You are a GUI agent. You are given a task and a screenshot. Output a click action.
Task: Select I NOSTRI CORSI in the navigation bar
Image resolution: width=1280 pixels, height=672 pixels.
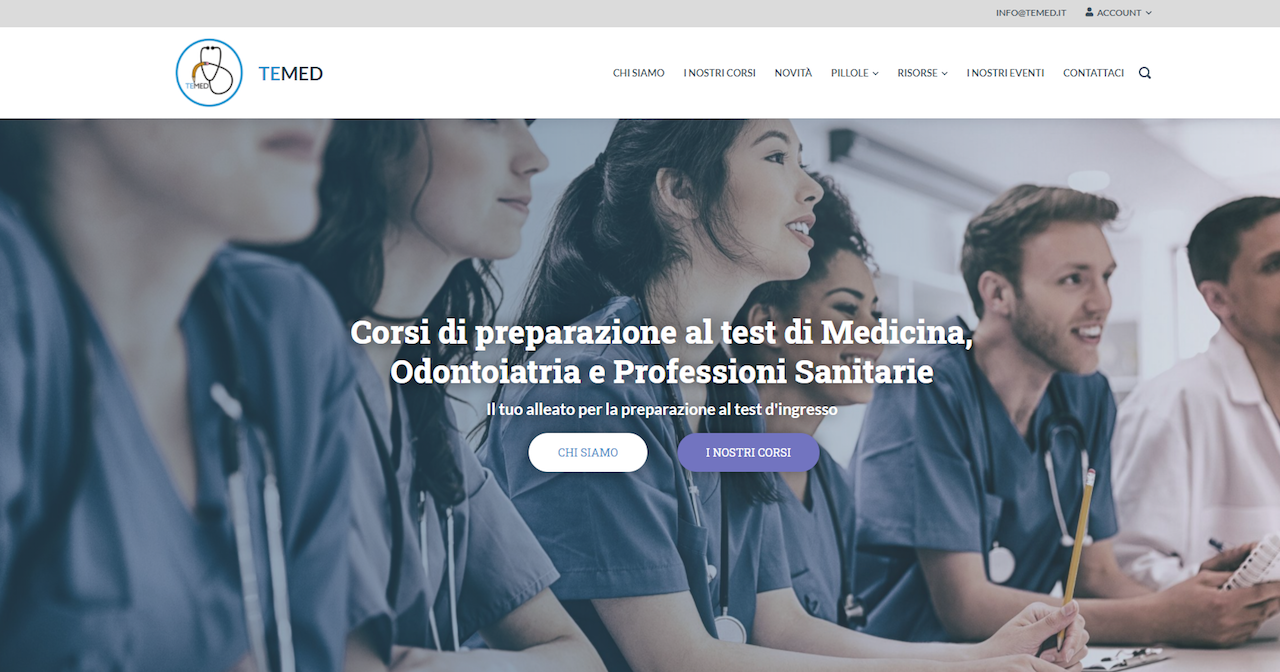tap(719, 73)
